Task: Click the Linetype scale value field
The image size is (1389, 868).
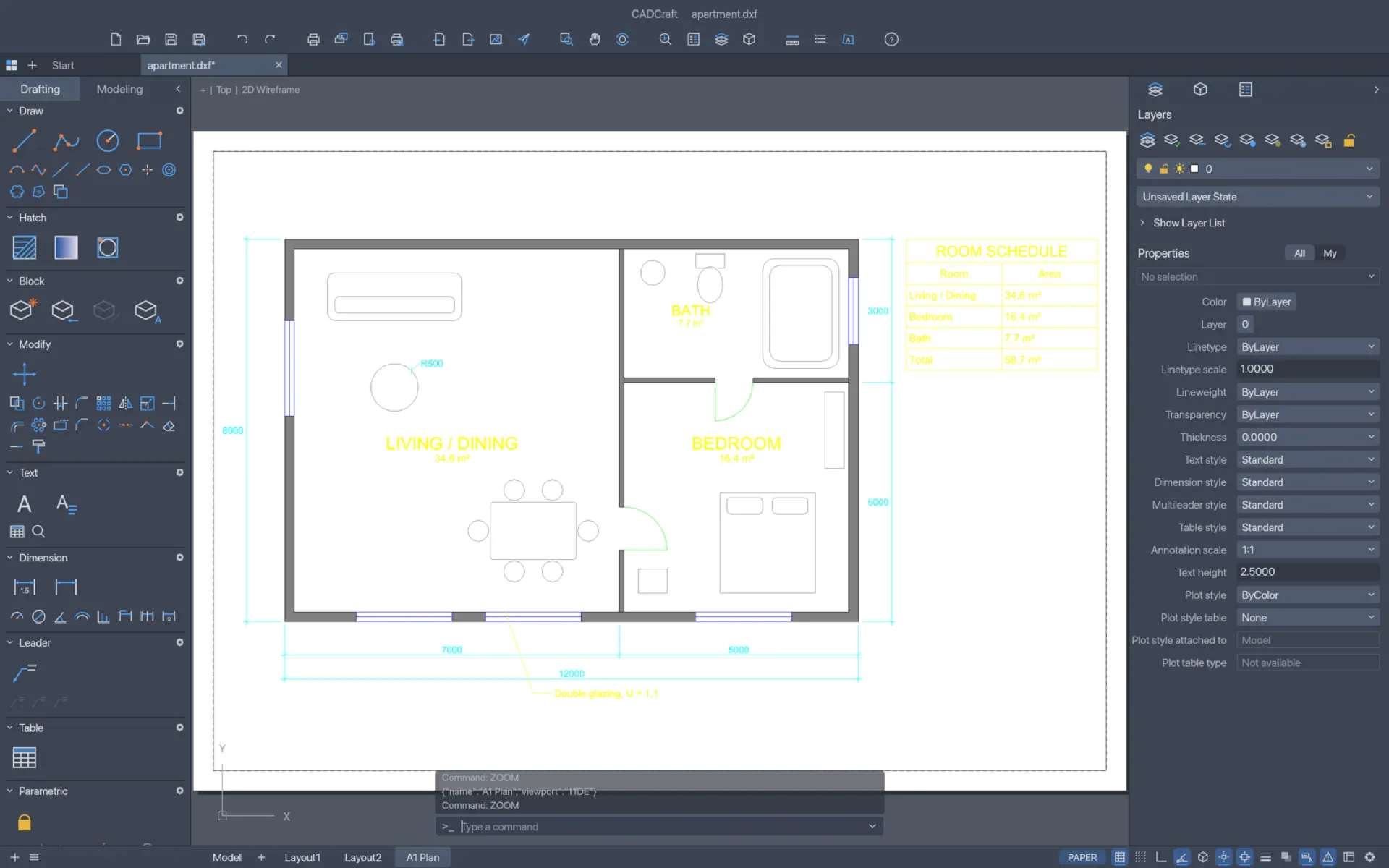Action: point(1308,369)
